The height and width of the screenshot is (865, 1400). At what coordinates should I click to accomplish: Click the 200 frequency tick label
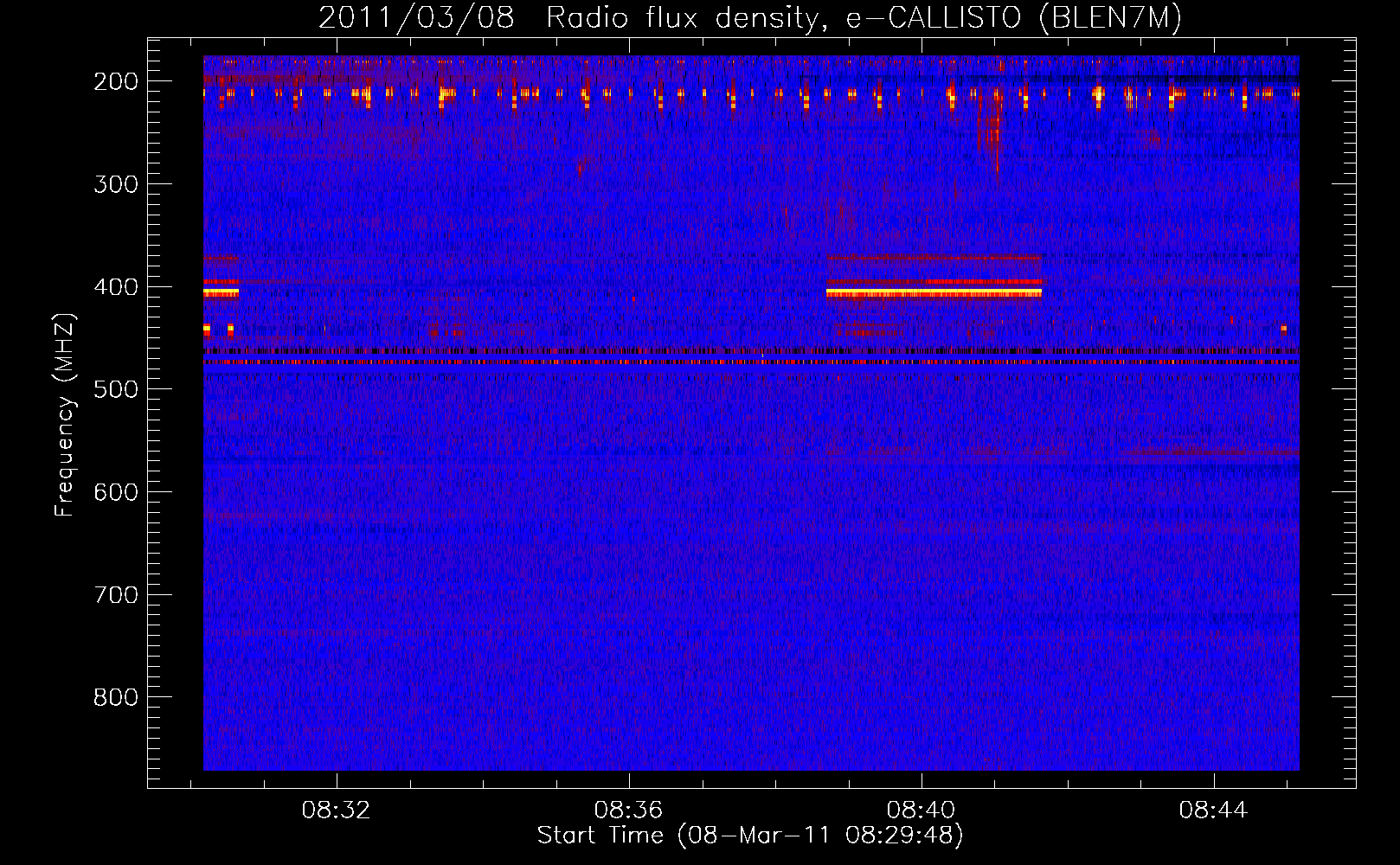(115, 81)
